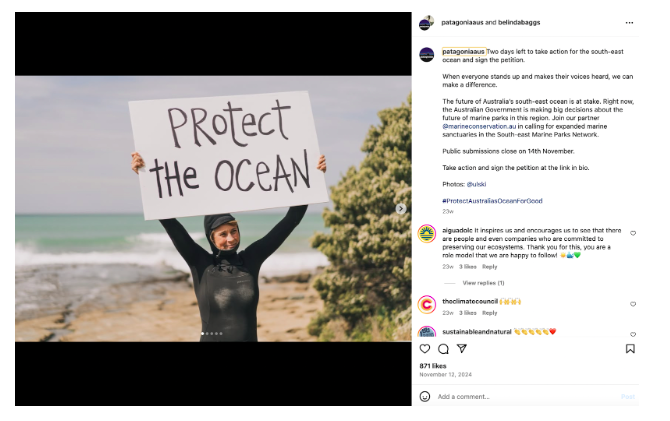Click the patagoniaaus profile avatar in header
Image resolution: width=670 pixels, height=421 pixels.
(x=426, y=22)
